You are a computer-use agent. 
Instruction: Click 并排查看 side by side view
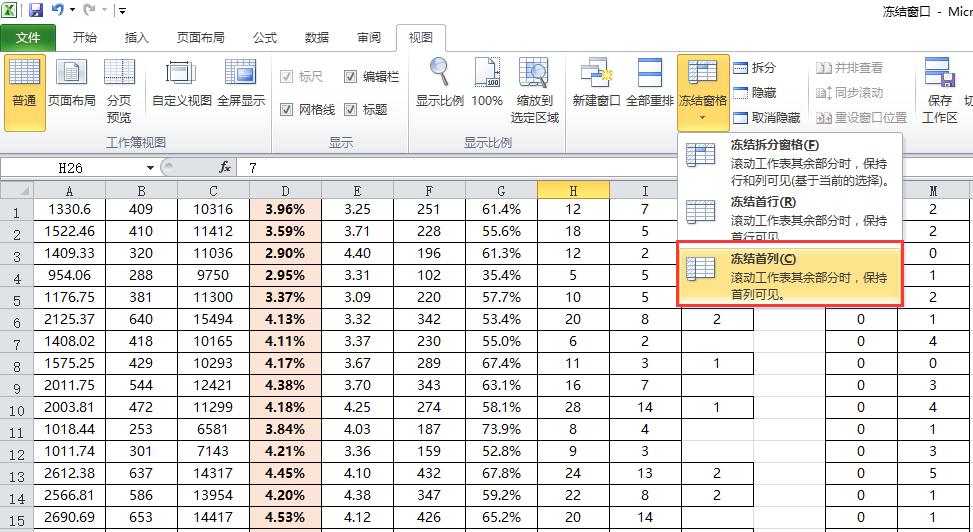tap(849, 68)
